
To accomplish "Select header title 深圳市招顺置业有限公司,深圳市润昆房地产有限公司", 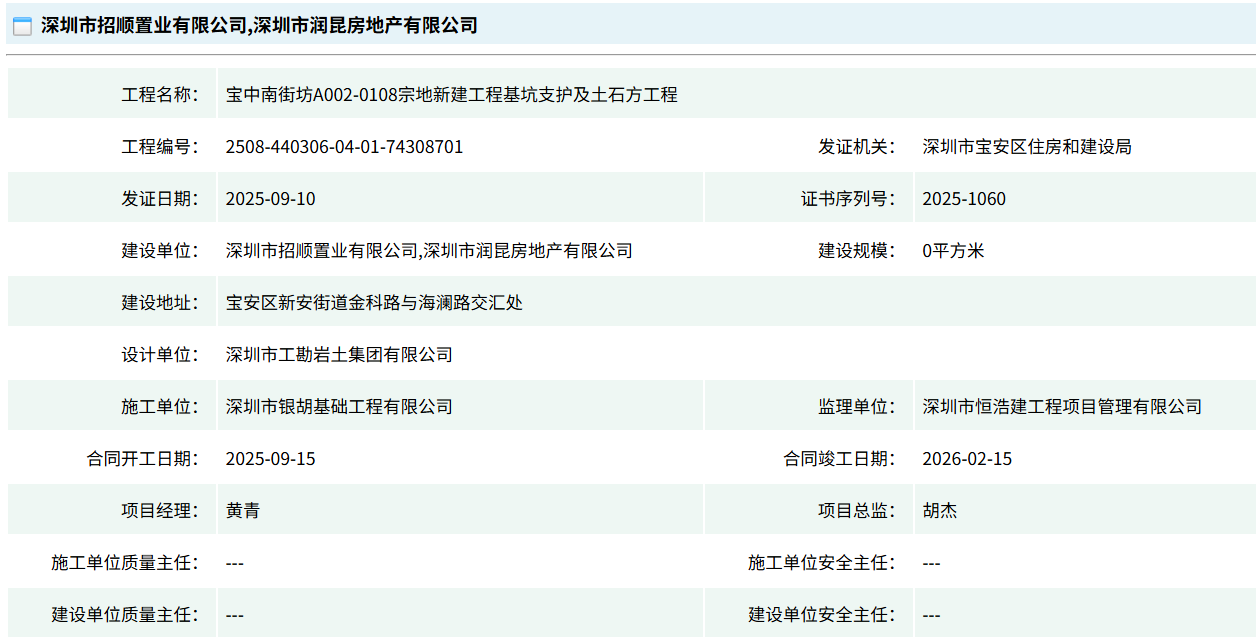I will click(259, 26).
